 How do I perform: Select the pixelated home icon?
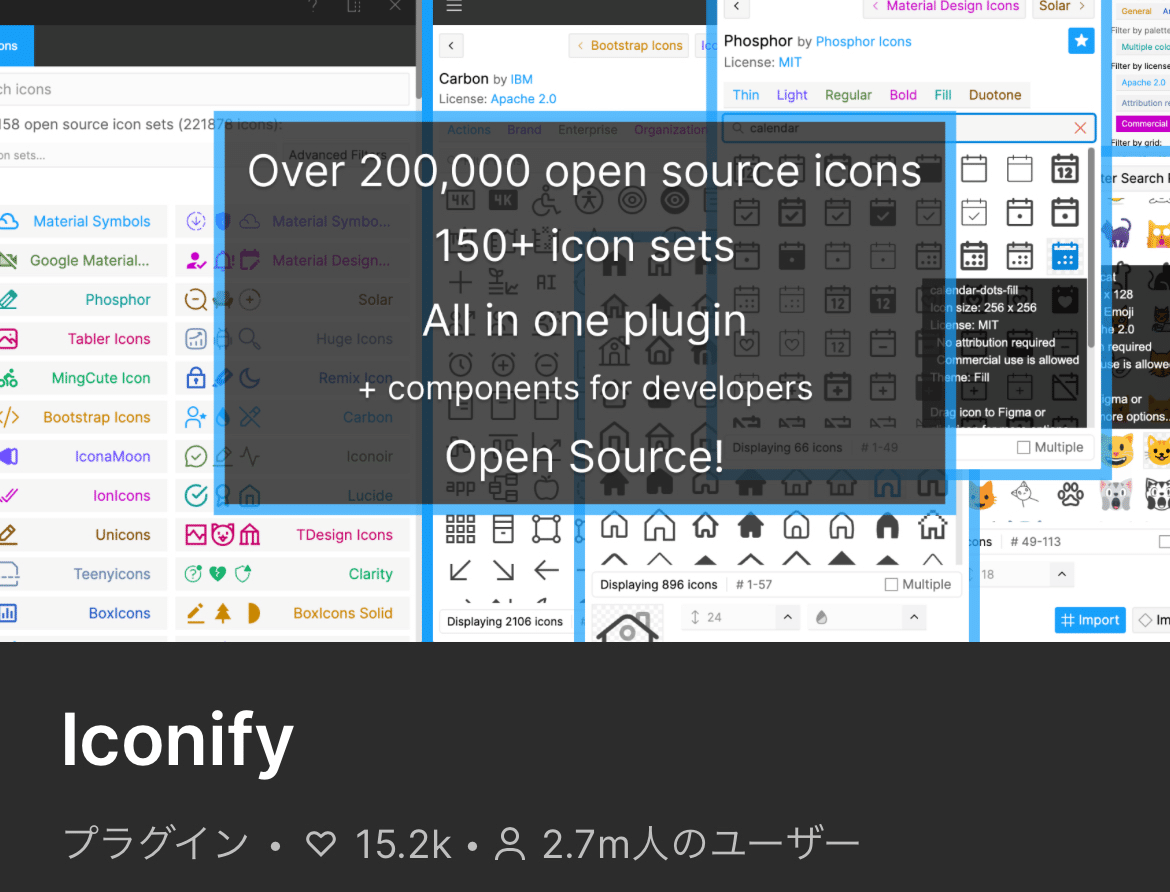pos(932,526)
